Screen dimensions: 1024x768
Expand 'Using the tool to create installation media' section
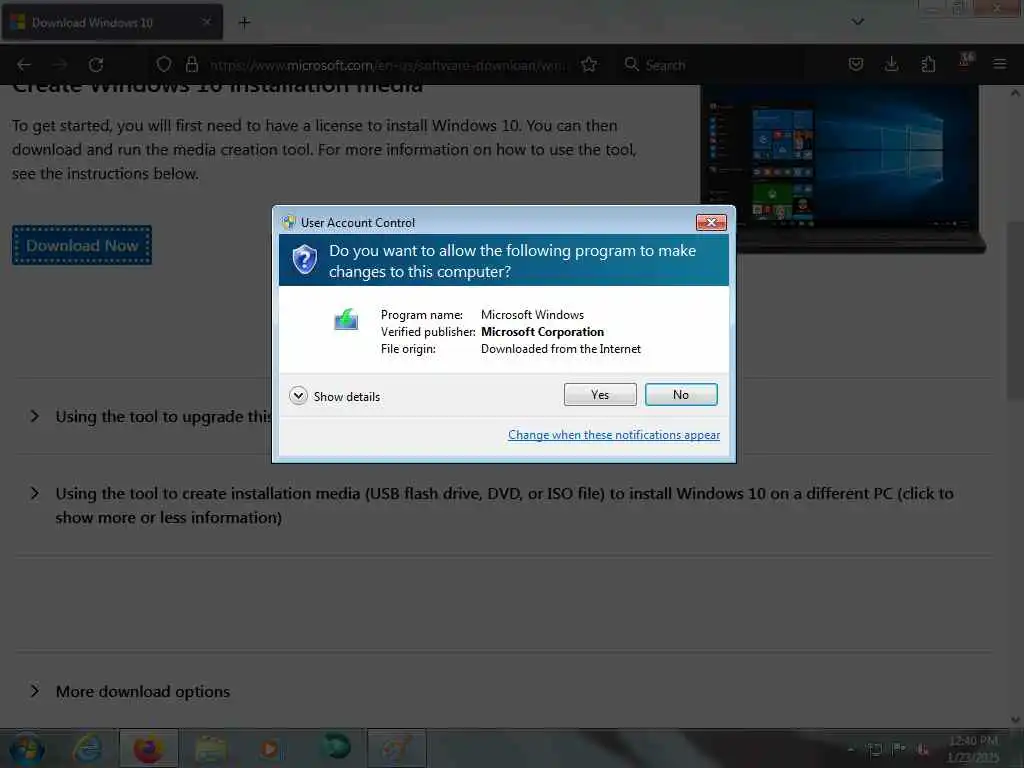coord(504,505)
